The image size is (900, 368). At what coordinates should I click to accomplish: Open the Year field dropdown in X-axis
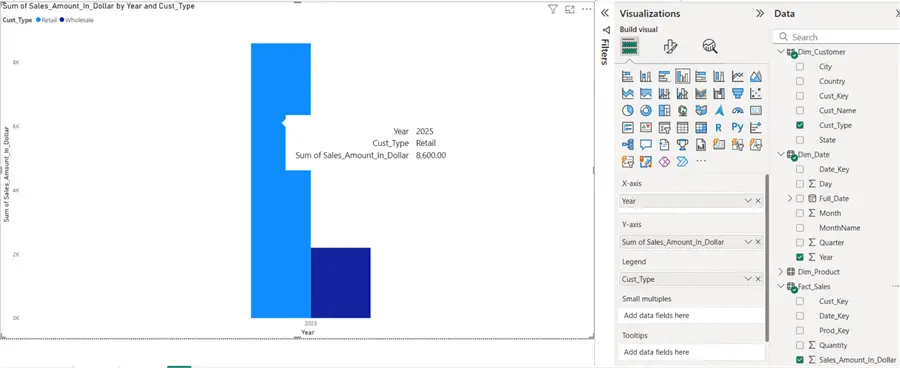pyautogui.click(x=748, y=201)
